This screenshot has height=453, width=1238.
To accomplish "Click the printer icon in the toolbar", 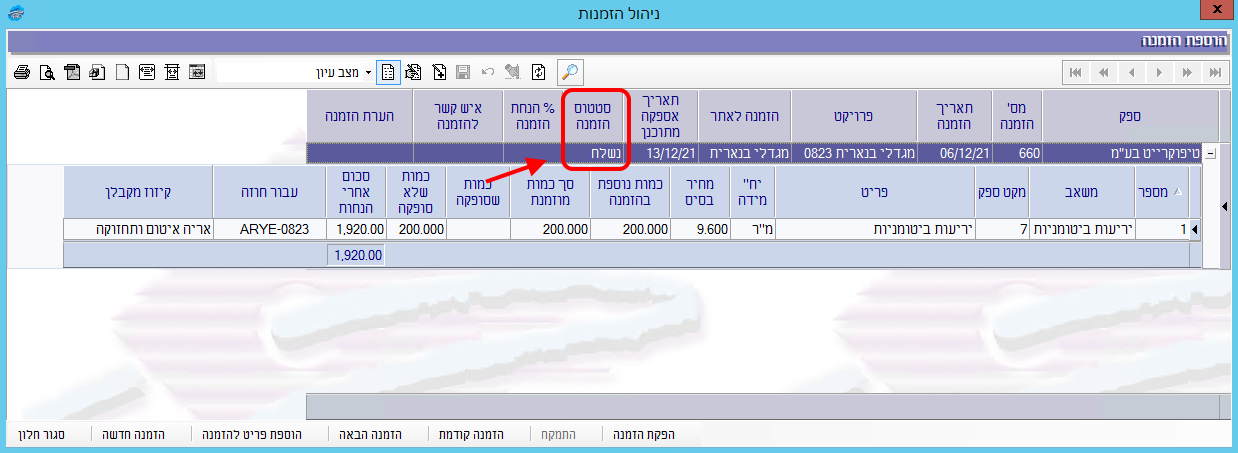I will 21,72.
